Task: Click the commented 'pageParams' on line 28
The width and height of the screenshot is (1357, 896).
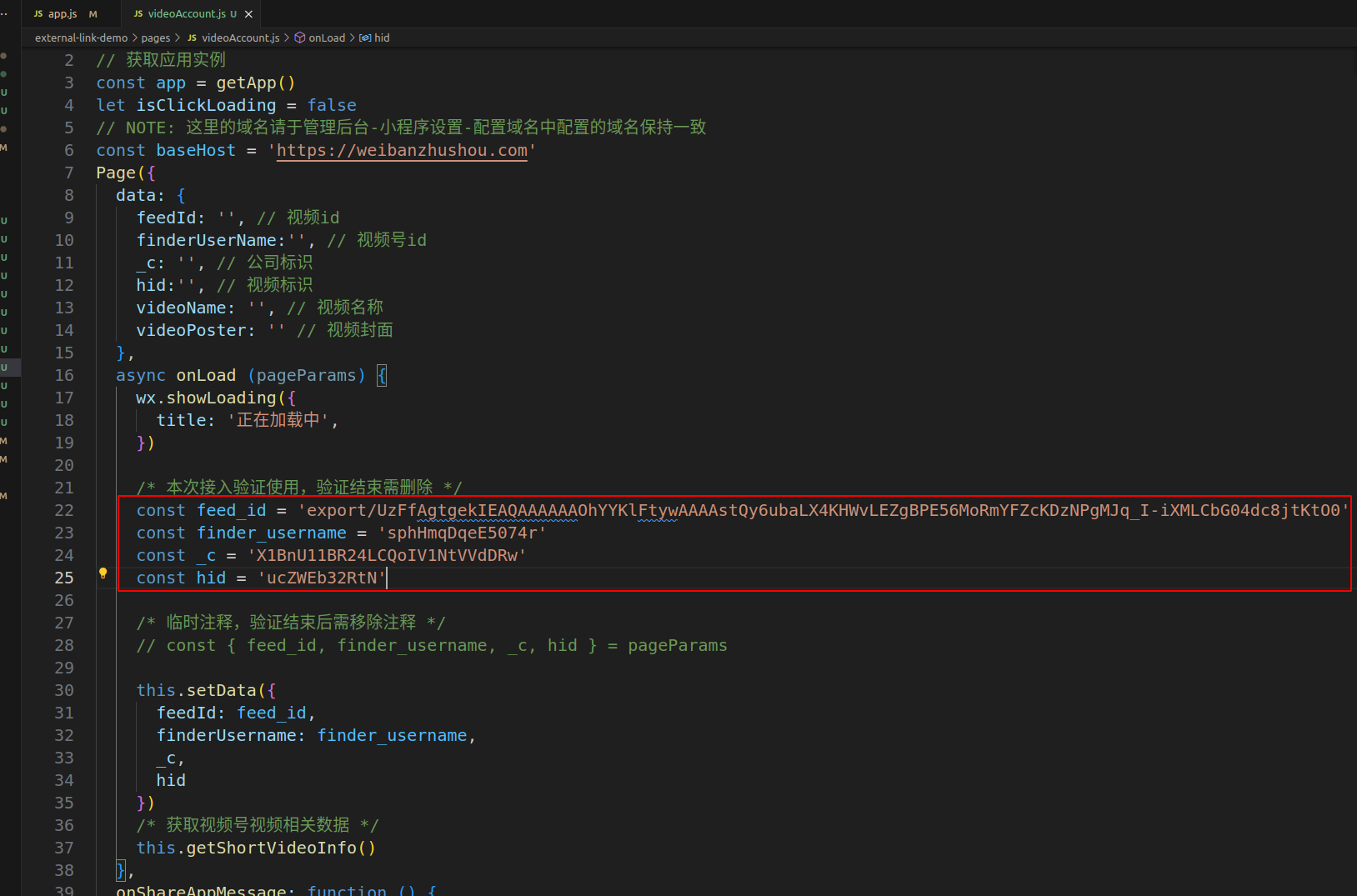Action: pyautogui.click(x=677, y=645)
